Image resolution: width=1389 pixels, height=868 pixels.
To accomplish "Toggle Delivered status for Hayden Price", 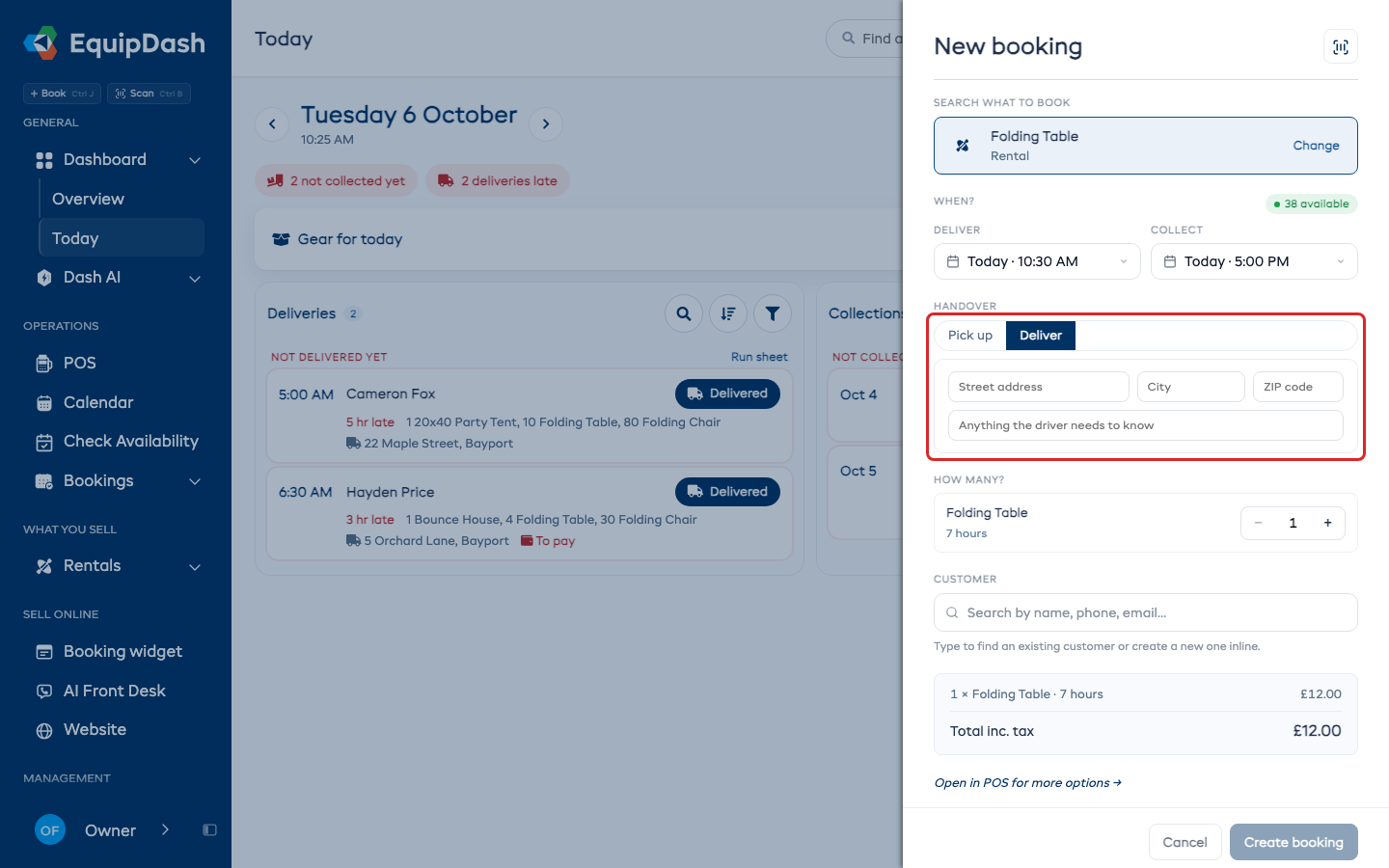I will tap(727, 492).
